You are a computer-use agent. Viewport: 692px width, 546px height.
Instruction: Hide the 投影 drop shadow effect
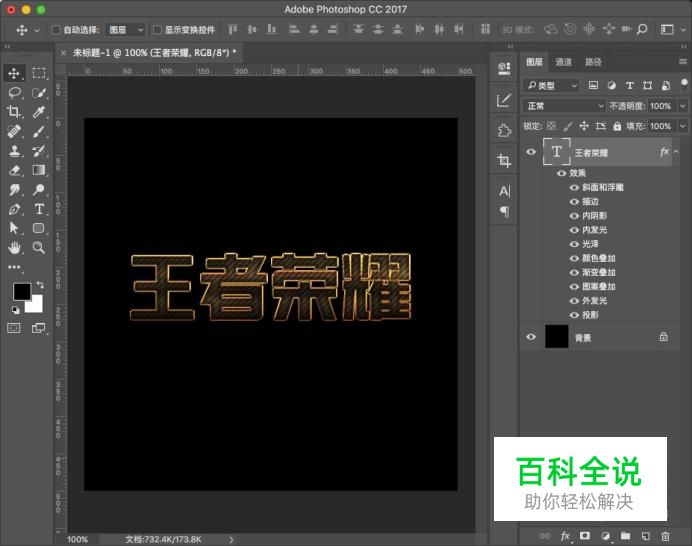click(x=574, y=315)
